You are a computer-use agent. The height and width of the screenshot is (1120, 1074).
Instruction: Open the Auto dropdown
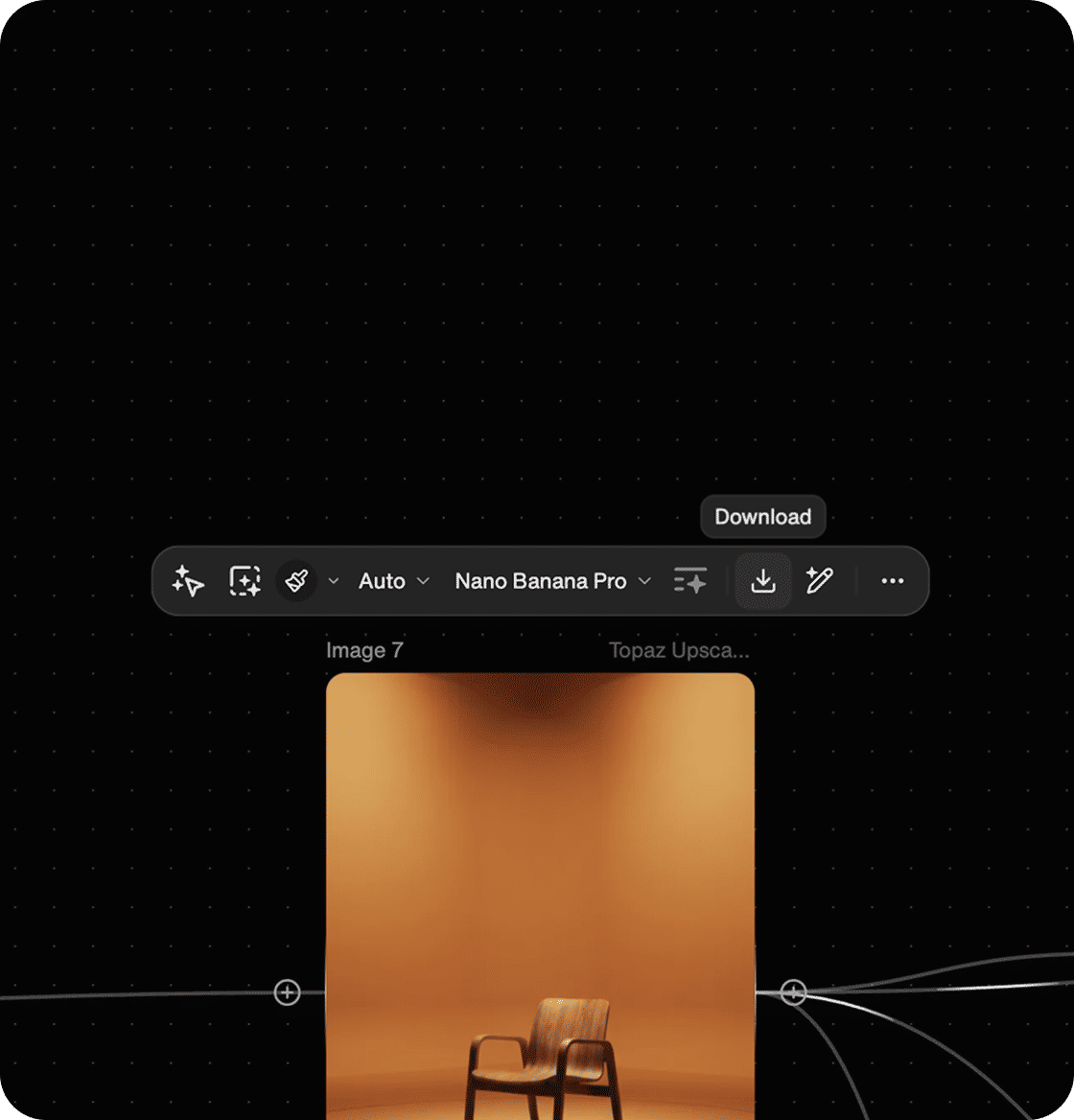[x=393, y=581]
